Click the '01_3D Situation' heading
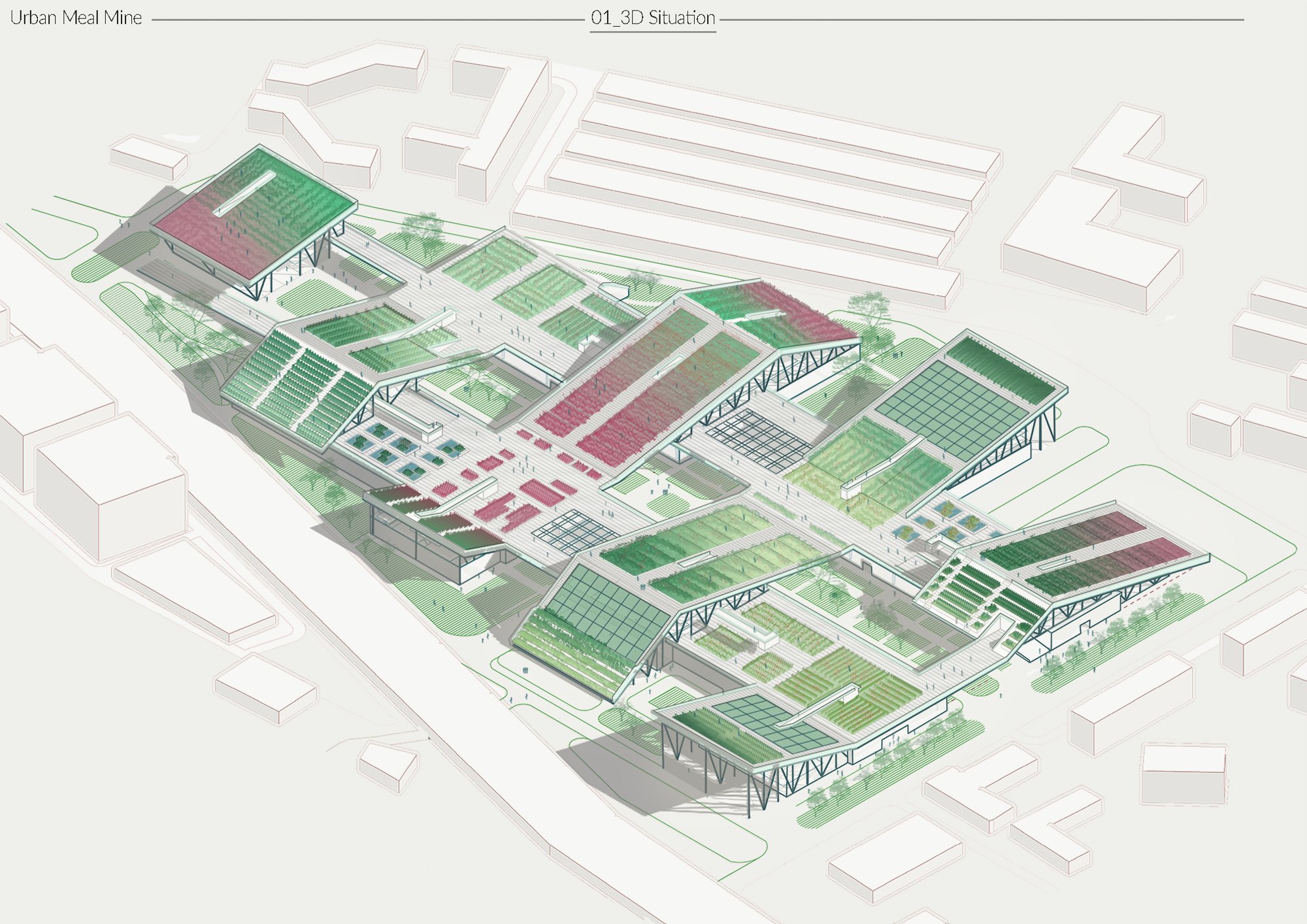Viewport: 1307px width, 924px height. [x=653, y=18]
